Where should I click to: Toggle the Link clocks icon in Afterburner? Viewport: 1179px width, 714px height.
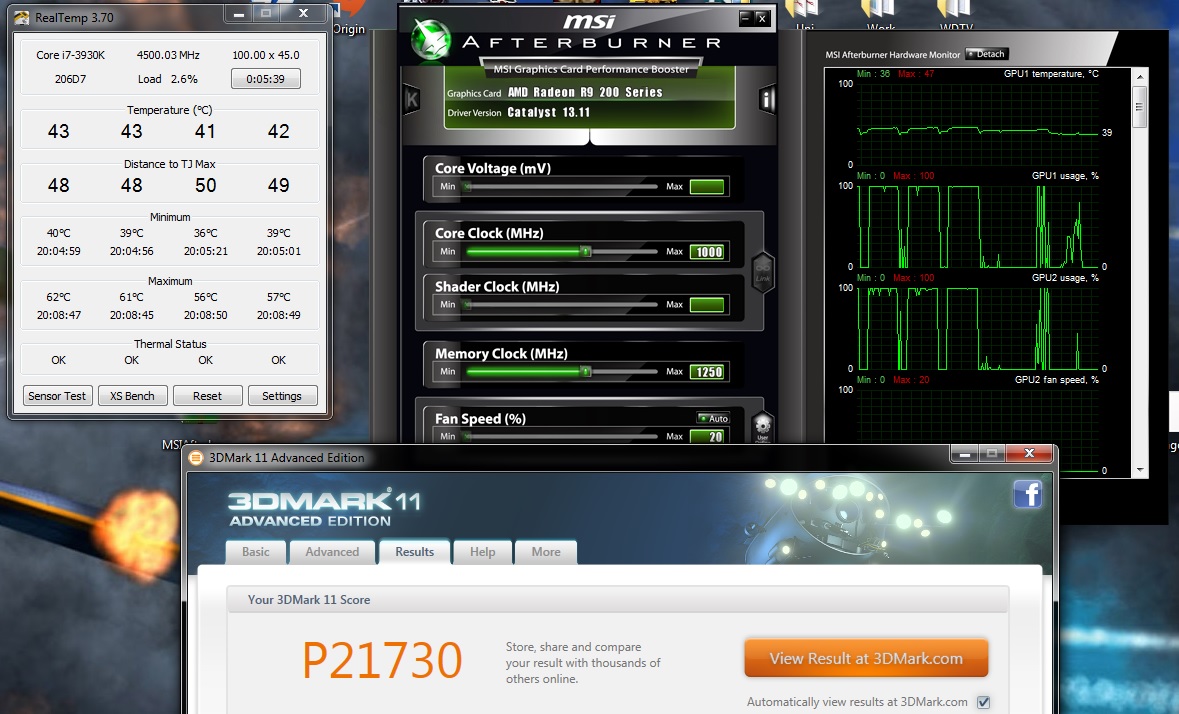point(762,272)
